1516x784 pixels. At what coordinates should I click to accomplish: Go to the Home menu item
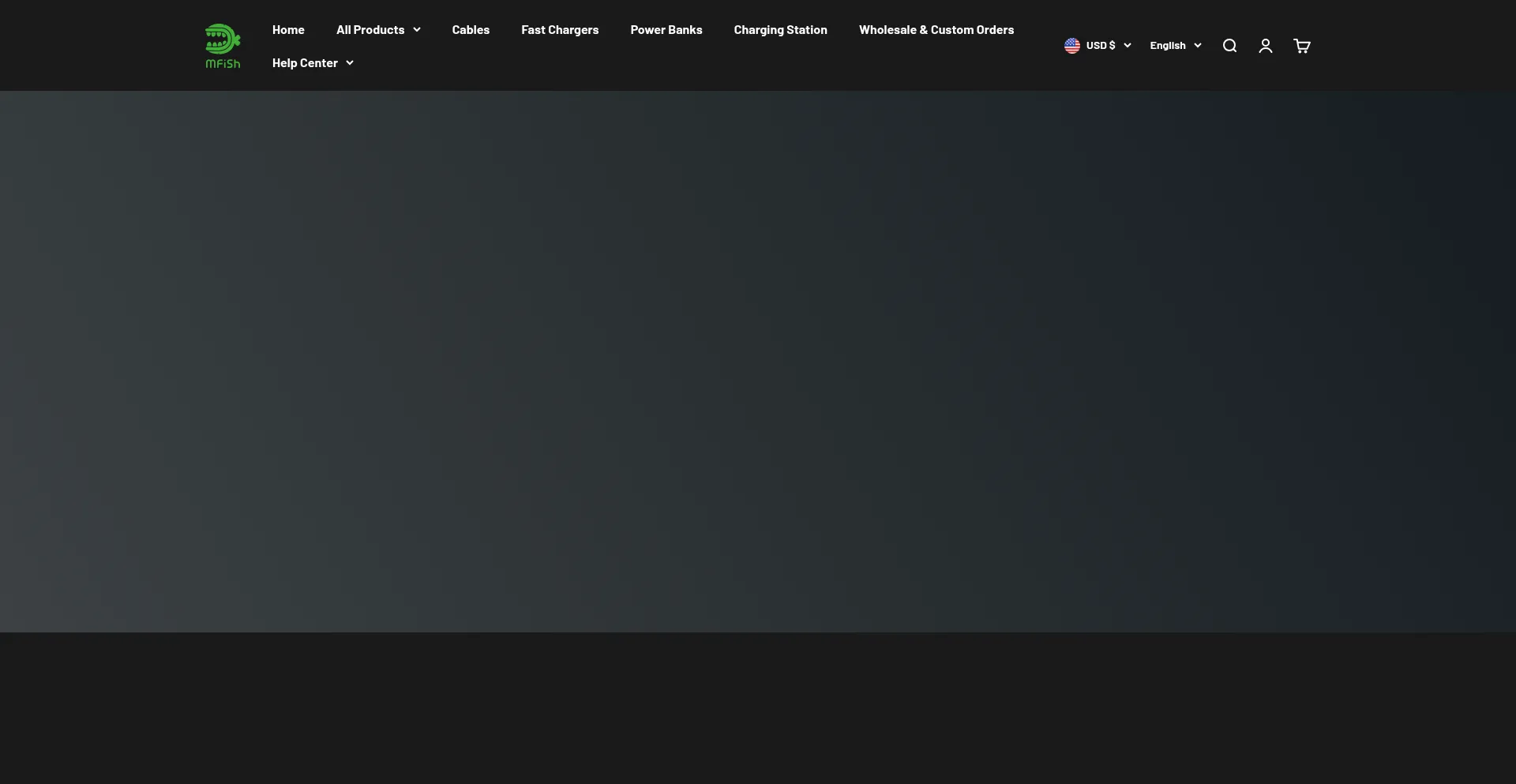(288, 30)
